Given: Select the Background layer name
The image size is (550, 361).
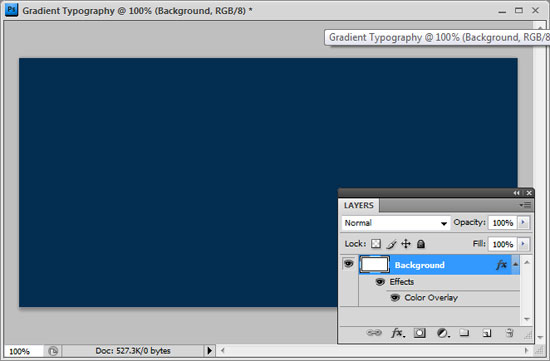Looking at the screenshot, I should click(420, 265).
